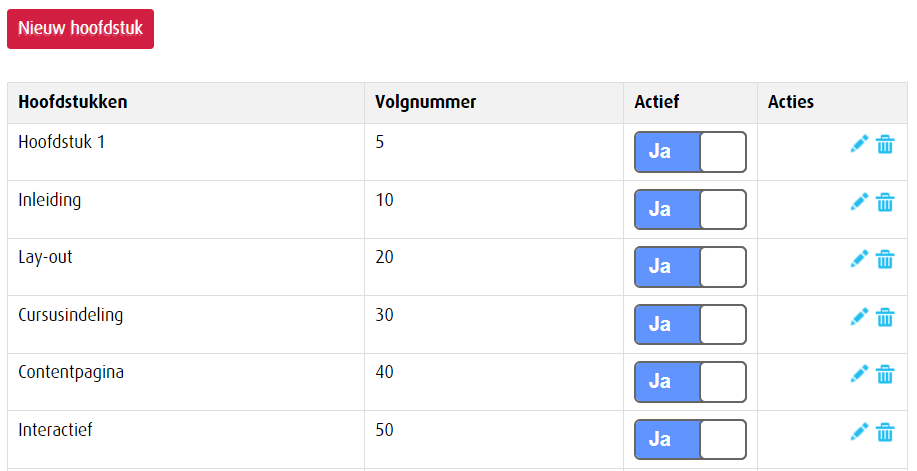Deactivate the Contentpagina chapter toggle

[690, 382]
